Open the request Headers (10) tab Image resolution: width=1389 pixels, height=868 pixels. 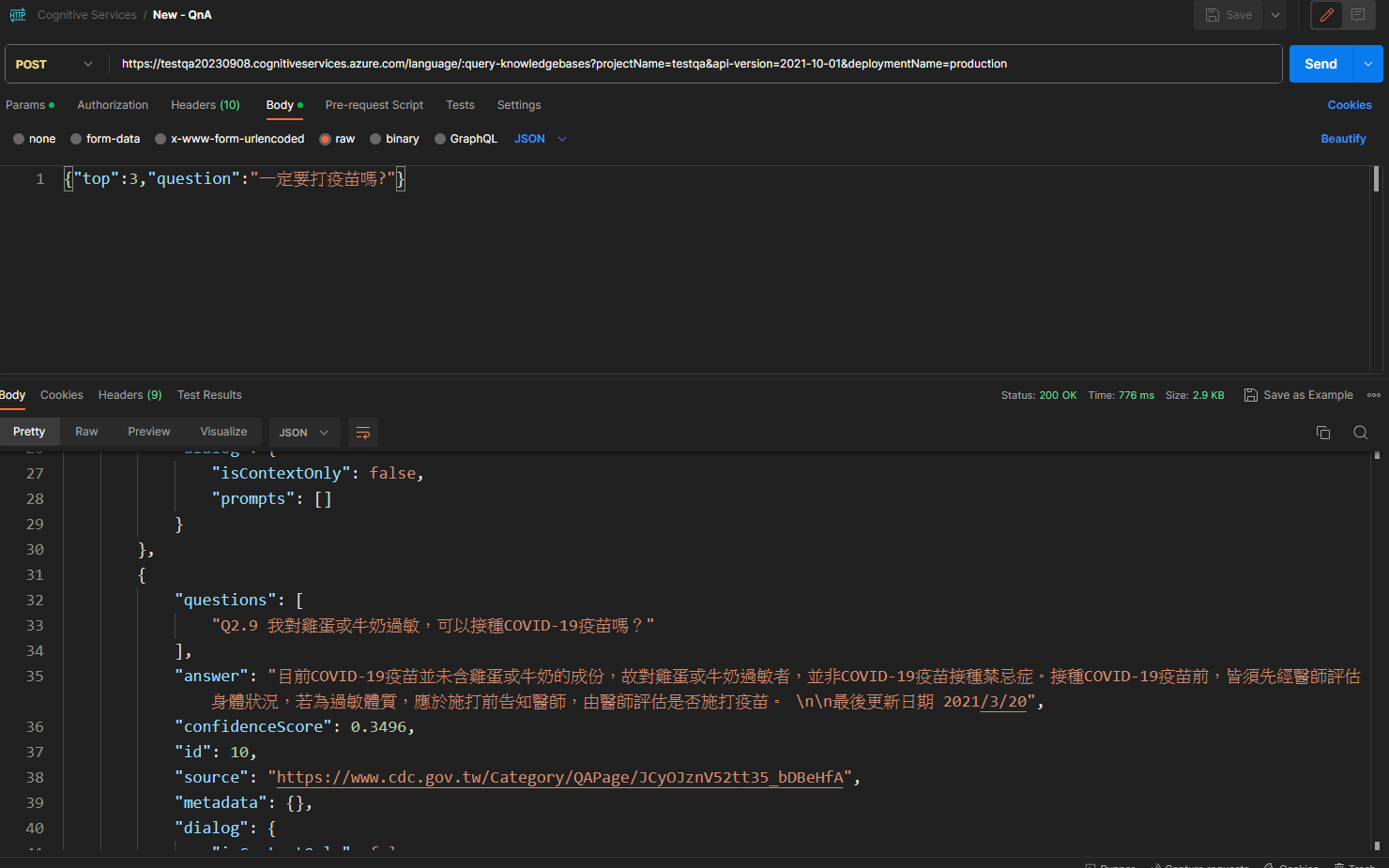tap(206, 105)
